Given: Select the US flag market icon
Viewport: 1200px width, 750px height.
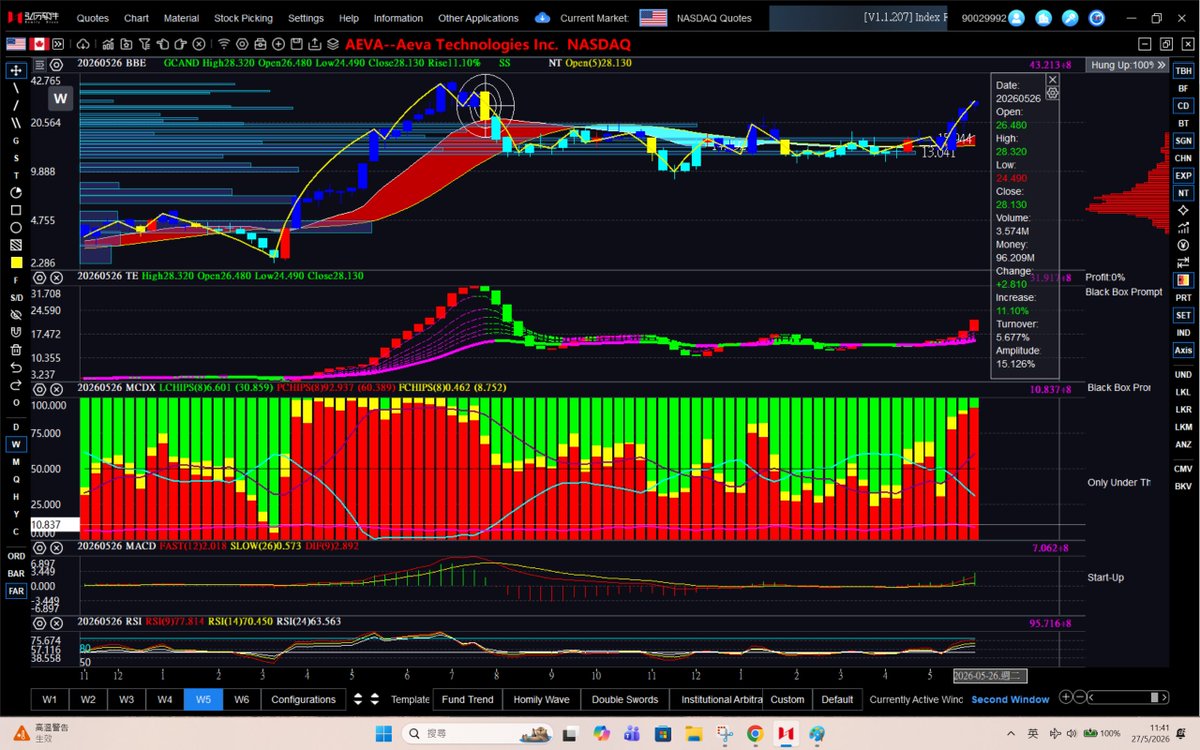Looking at the screenshot, I should [x=16, y=44].
